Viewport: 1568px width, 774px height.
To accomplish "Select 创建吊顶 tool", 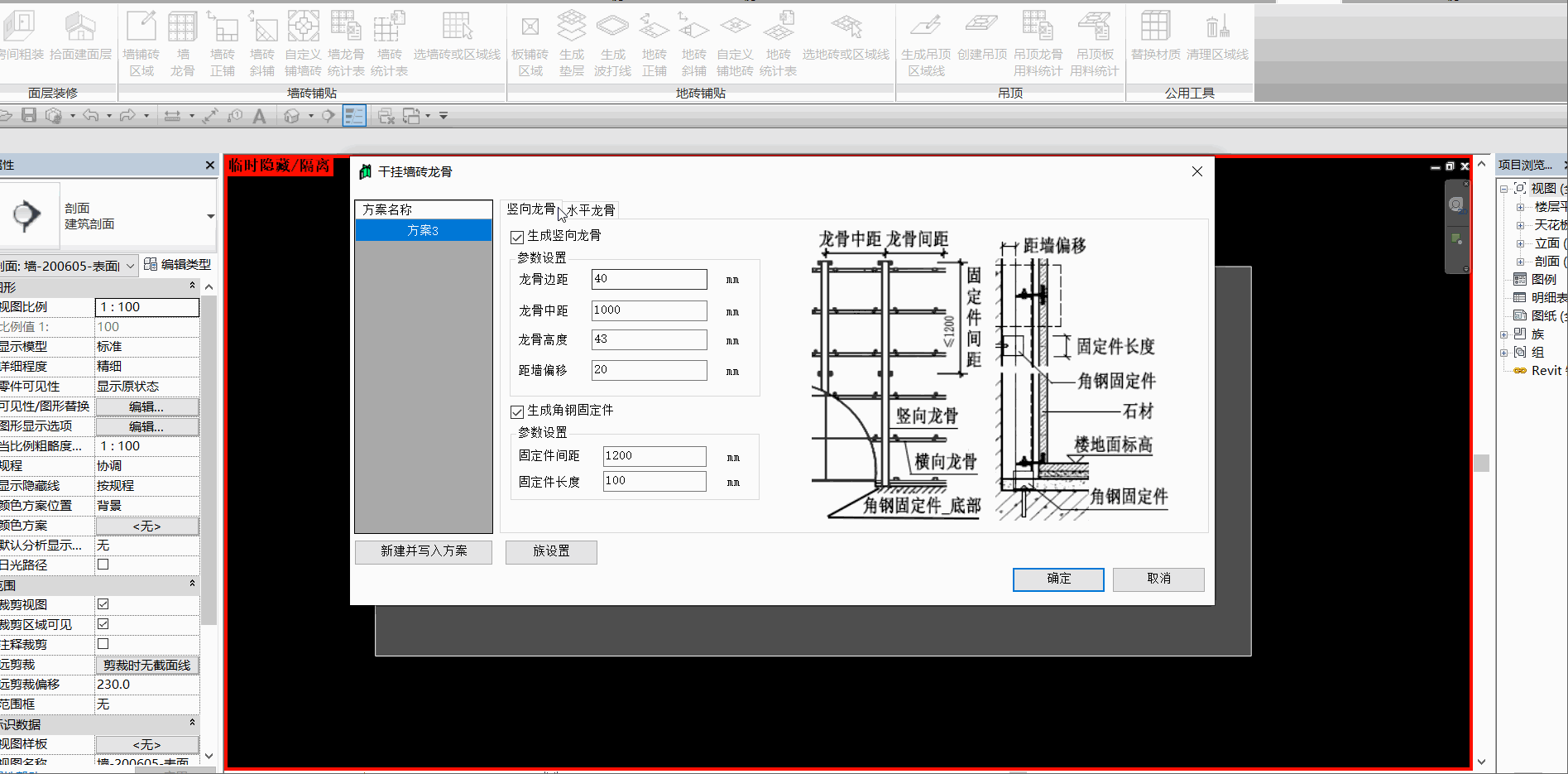I will (x=982, y=37).
